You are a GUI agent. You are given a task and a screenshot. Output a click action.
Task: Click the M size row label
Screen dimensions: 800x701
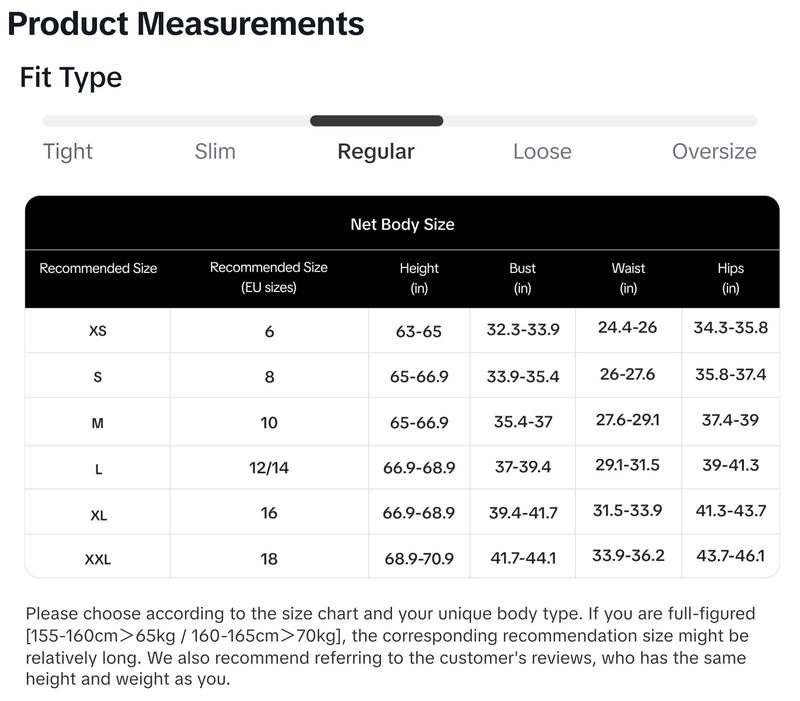97,423
